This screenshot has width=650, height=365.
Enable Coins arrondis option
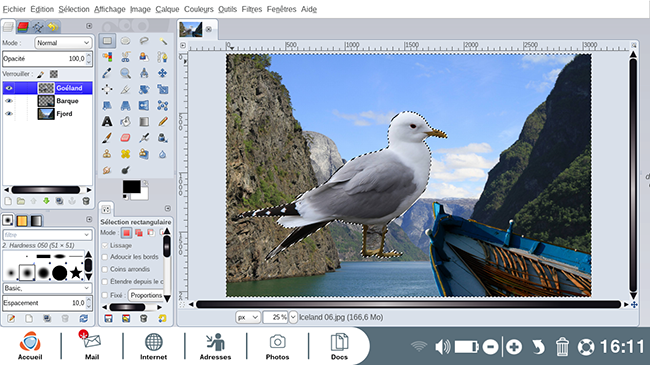tap(105, 270)
